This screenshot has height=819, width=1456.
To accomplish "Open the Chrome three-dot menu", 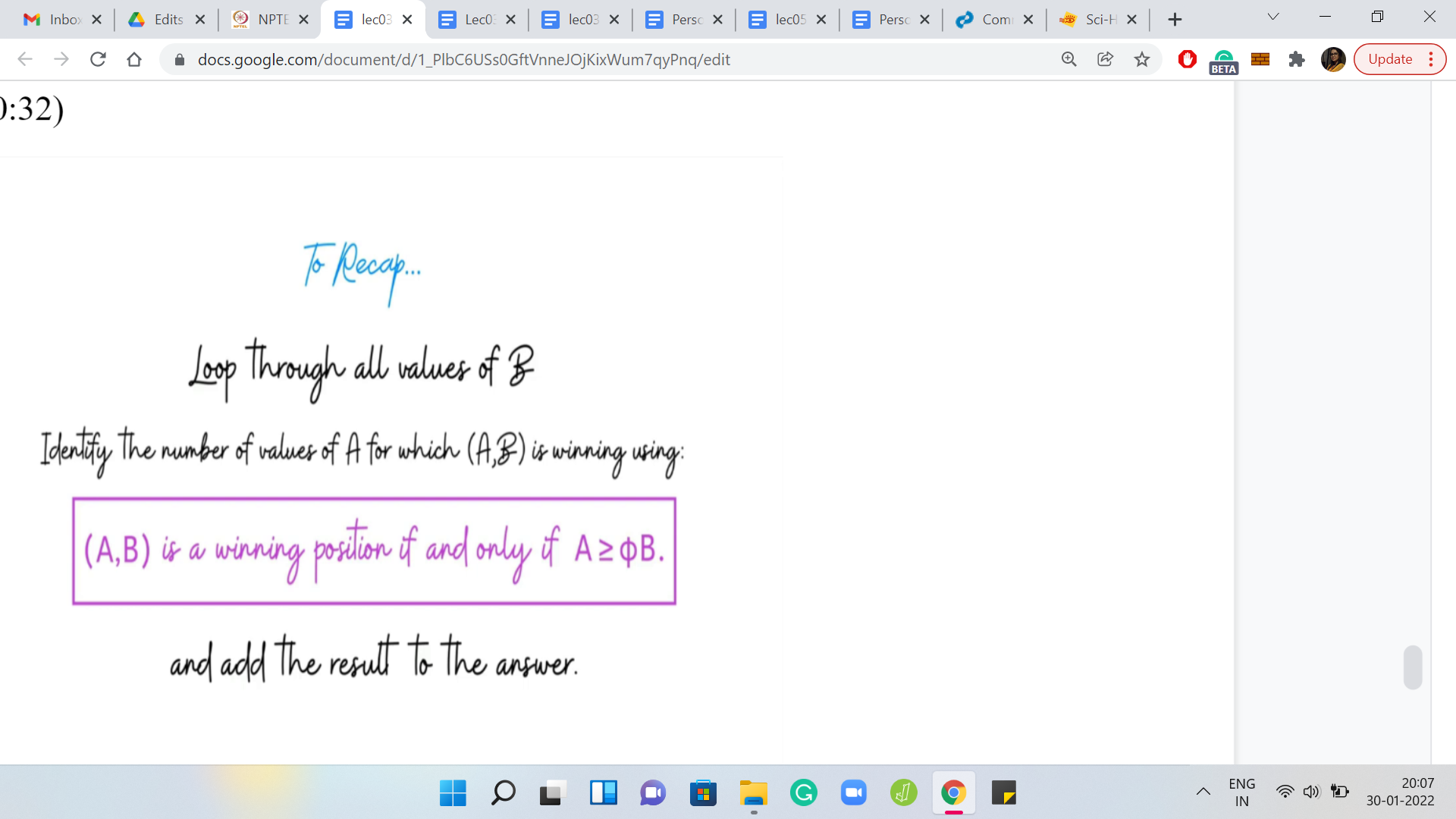I will tap(1431, 59).
